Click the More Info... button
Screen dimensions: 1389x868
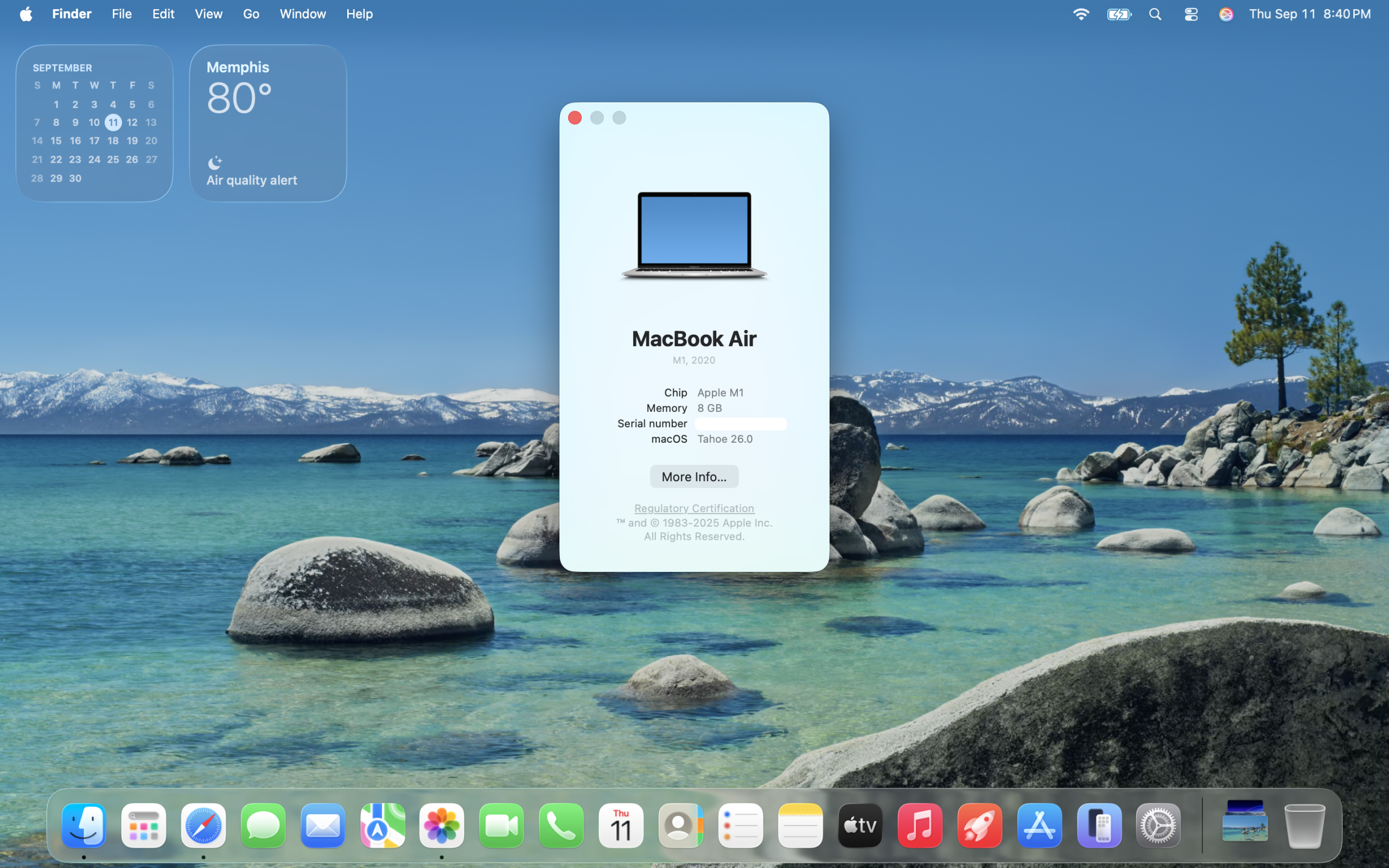[x=693, y=476]
